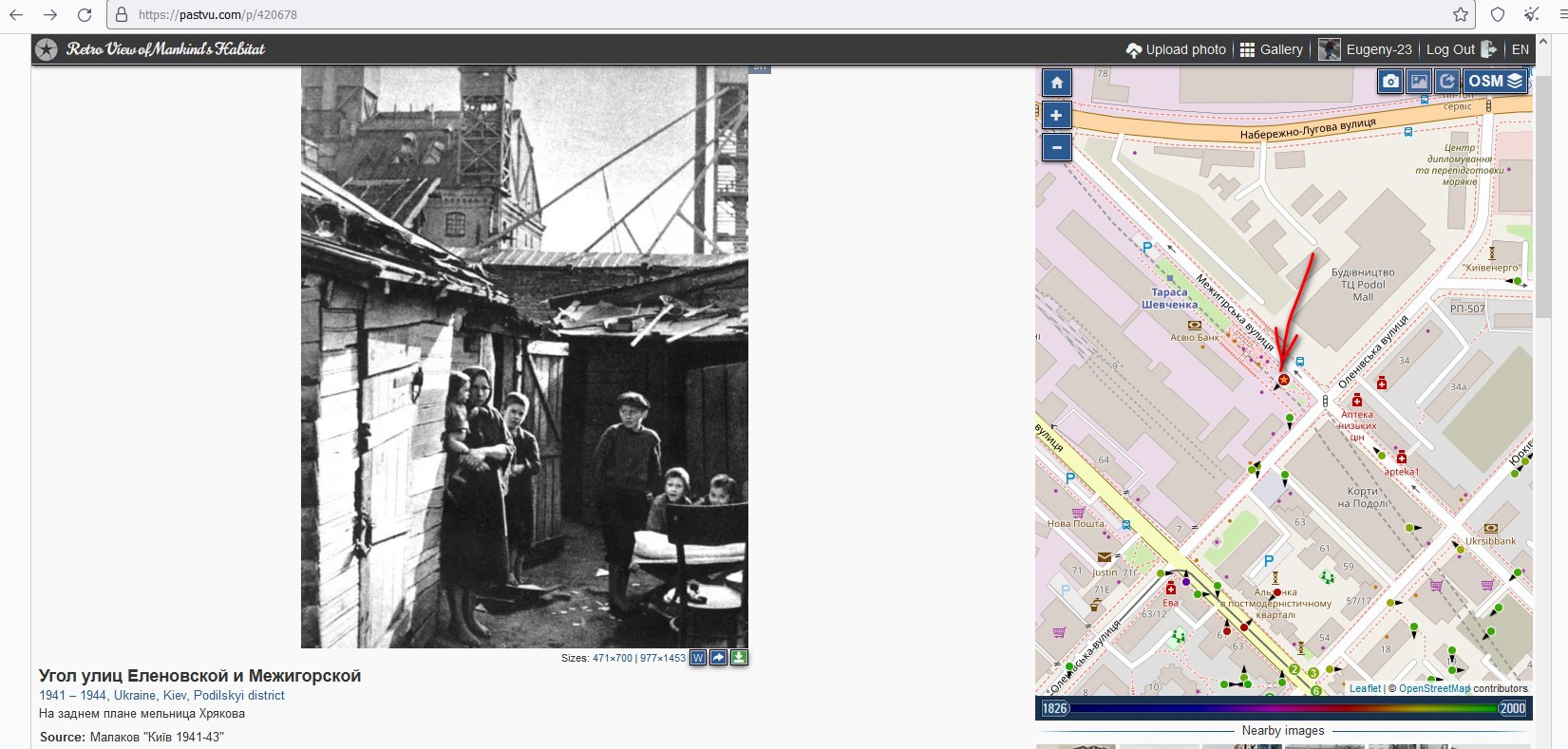Screen dimensions: 1568x749
Task: Open the Eugeny-23 user profile
Action: [x=1366, y=49]
